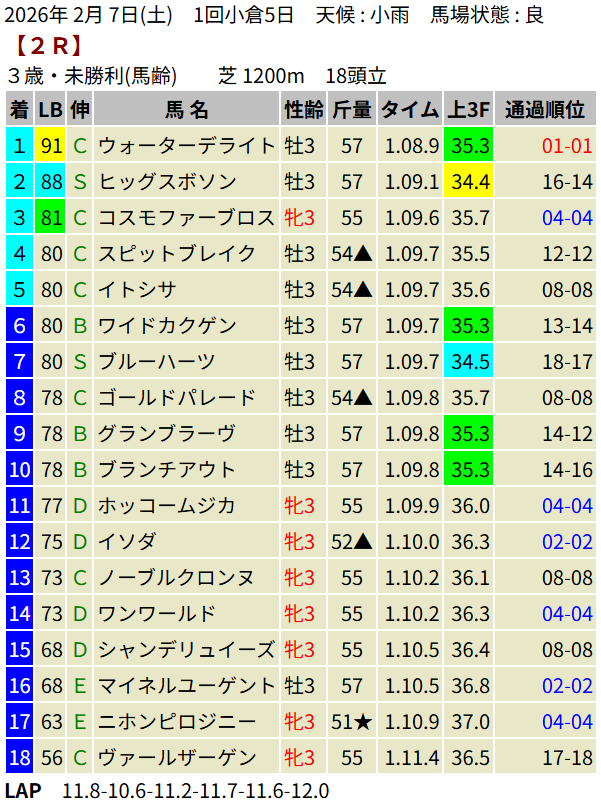Select the yellow LB 91 cell
This screenshot has height=801, width=601.
[x=51, y=146]
